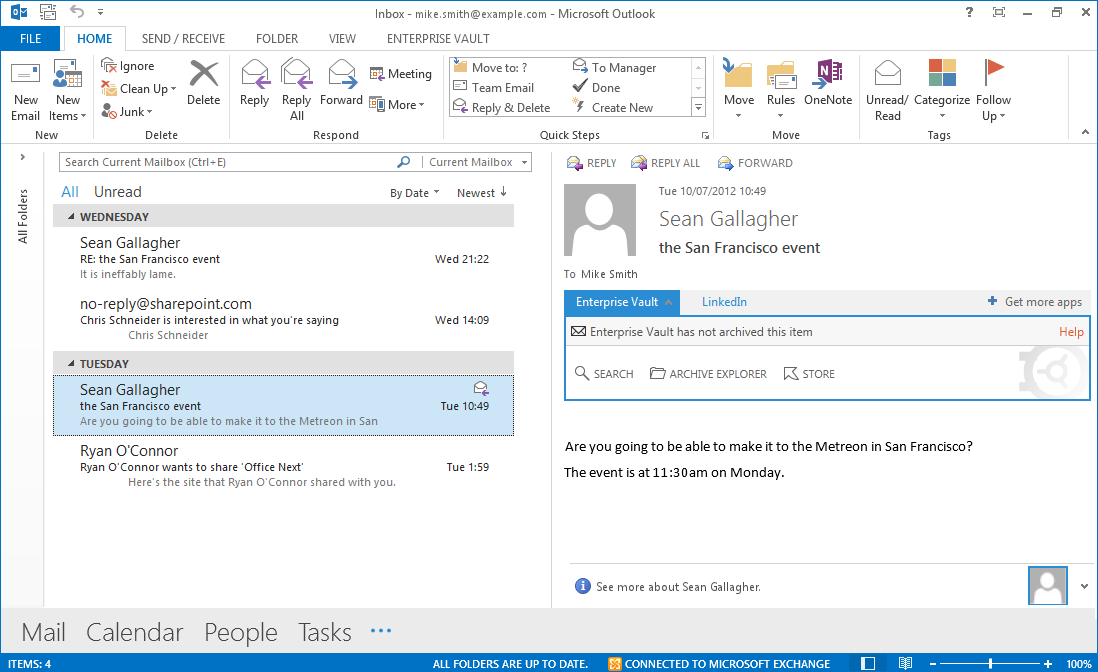This screenshot has height=672, width=1098.
Task: Open the Move dropdown button
Action: 739,89
